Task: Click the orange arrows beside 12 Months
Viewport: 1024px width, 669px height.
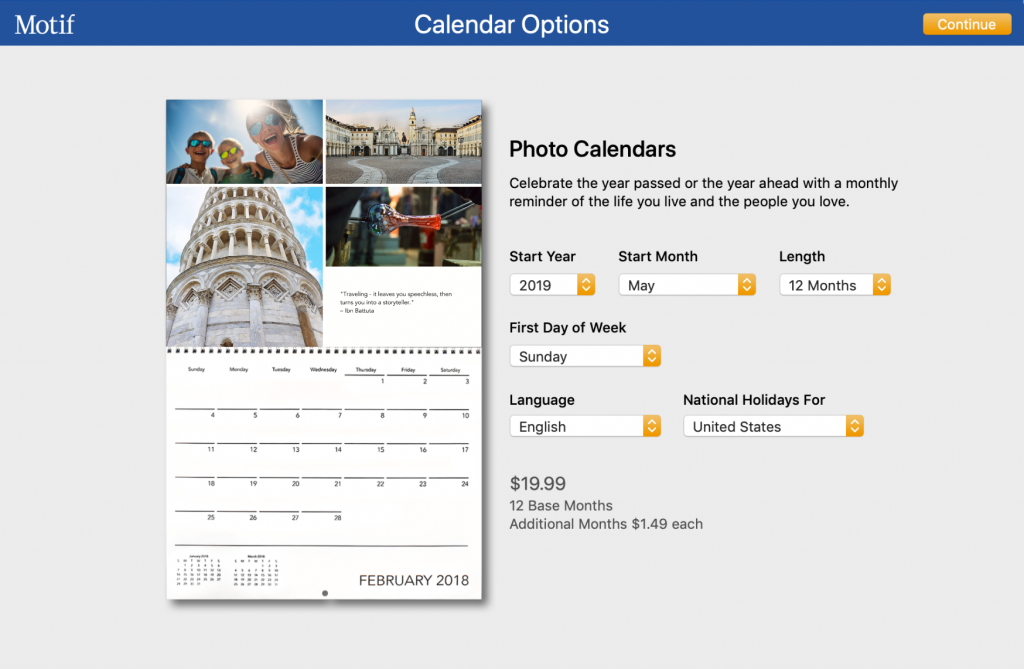Action: [882, 285]
